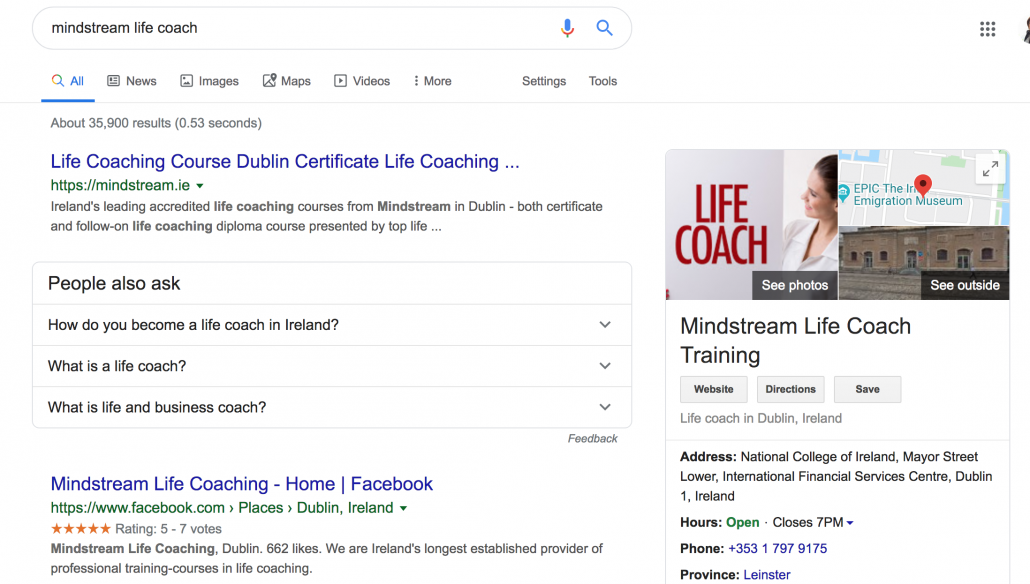Expand the map with the fullscreen arrows icon
Screen dimensions: 1030x584
(990, 169)
